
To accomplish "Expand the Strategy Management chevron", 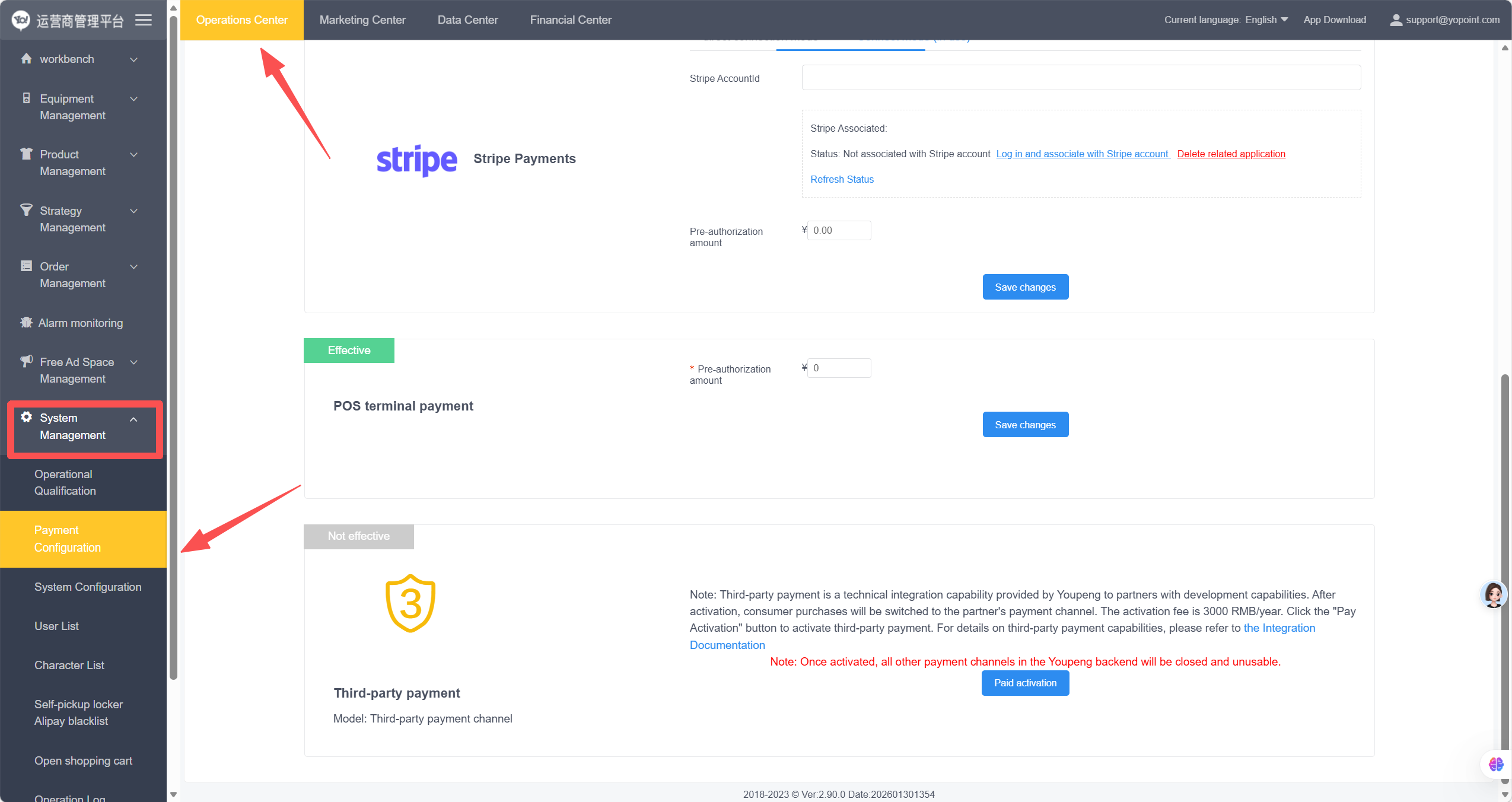I will pyautogui.click(x=134, y=211).
